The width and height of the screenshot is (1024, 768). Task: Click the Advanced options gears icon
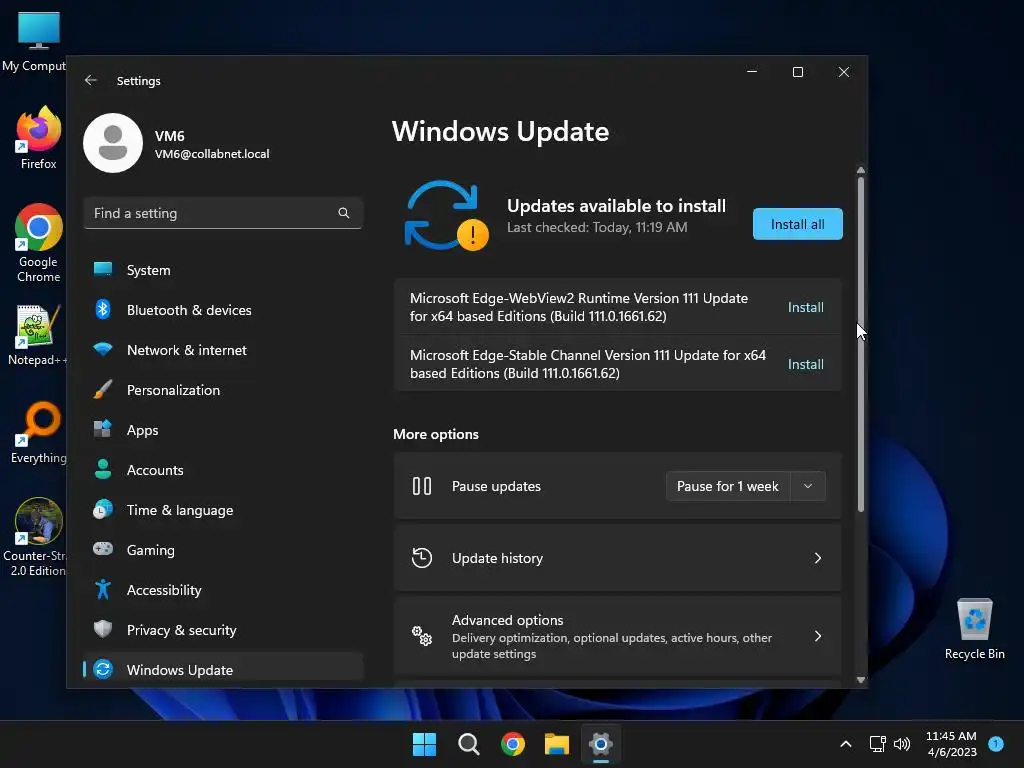coord(422,635)
